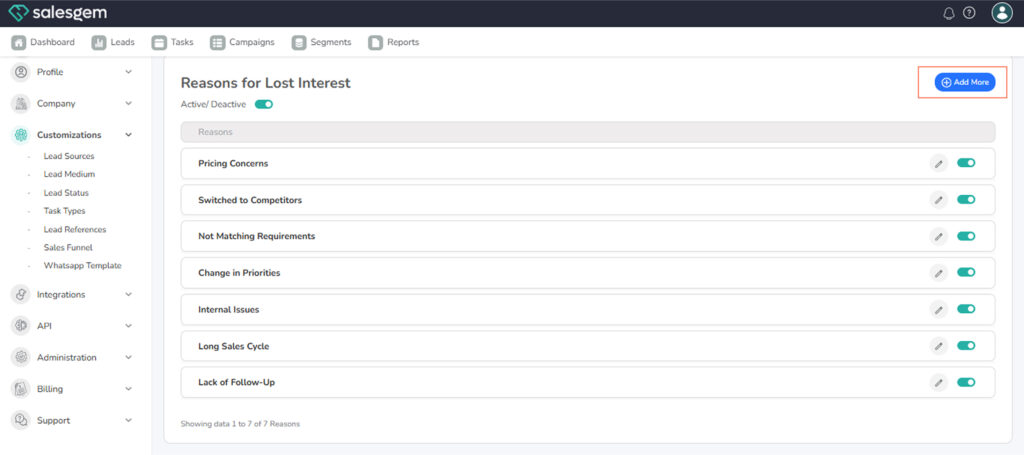Viewport: 1024px width, 455px height.
Task: Open the user account avatar
Action: tap(1001, 13)
